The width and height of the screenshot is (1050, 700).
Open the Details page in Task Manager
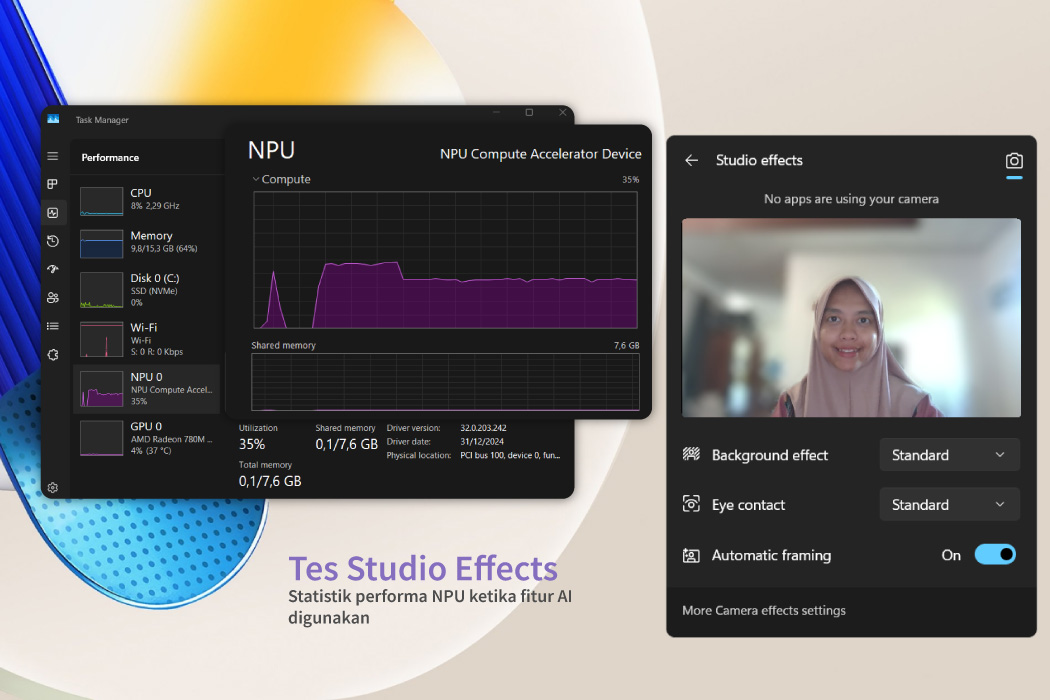(53, 326)
